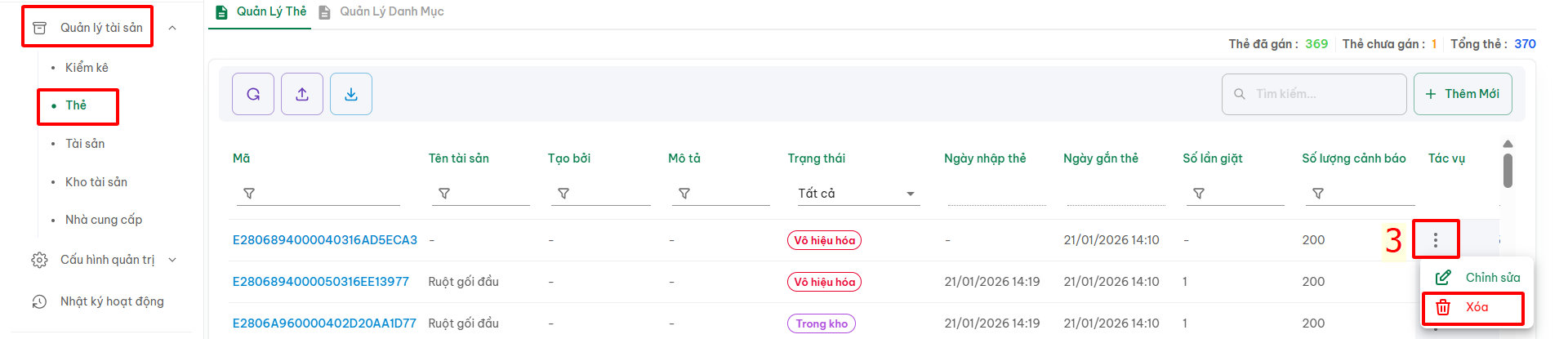Image resolution: width=1568 pixels, height=339 pixels.
Task: Click filter icon under Tên tài sản column
Action: (x=444, y=194)
